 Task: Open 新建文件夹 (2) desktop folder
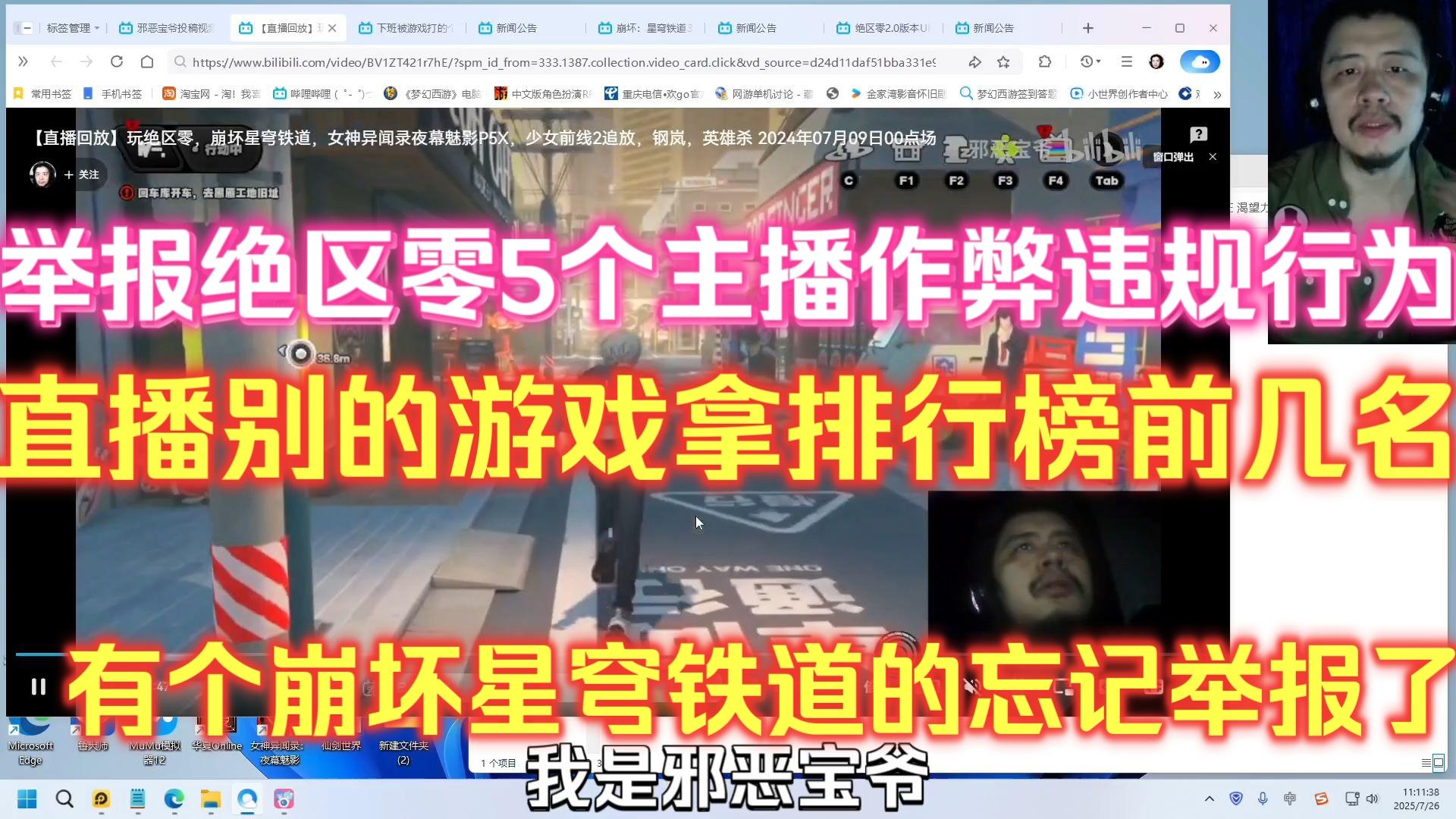click(403, 741)
